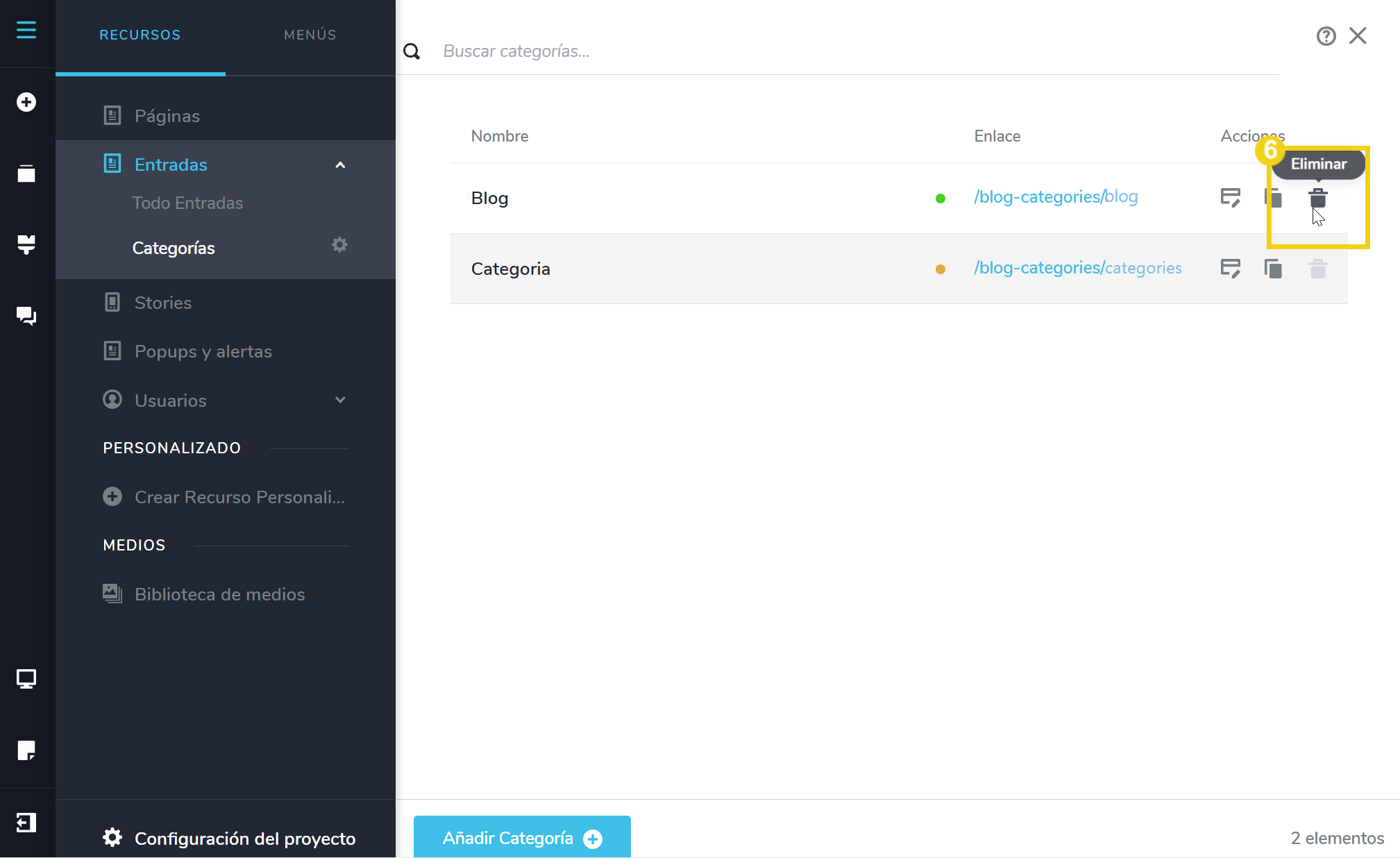Click the desktop monitor preview icon
The image size is (1400, 858).
point(26,678)
